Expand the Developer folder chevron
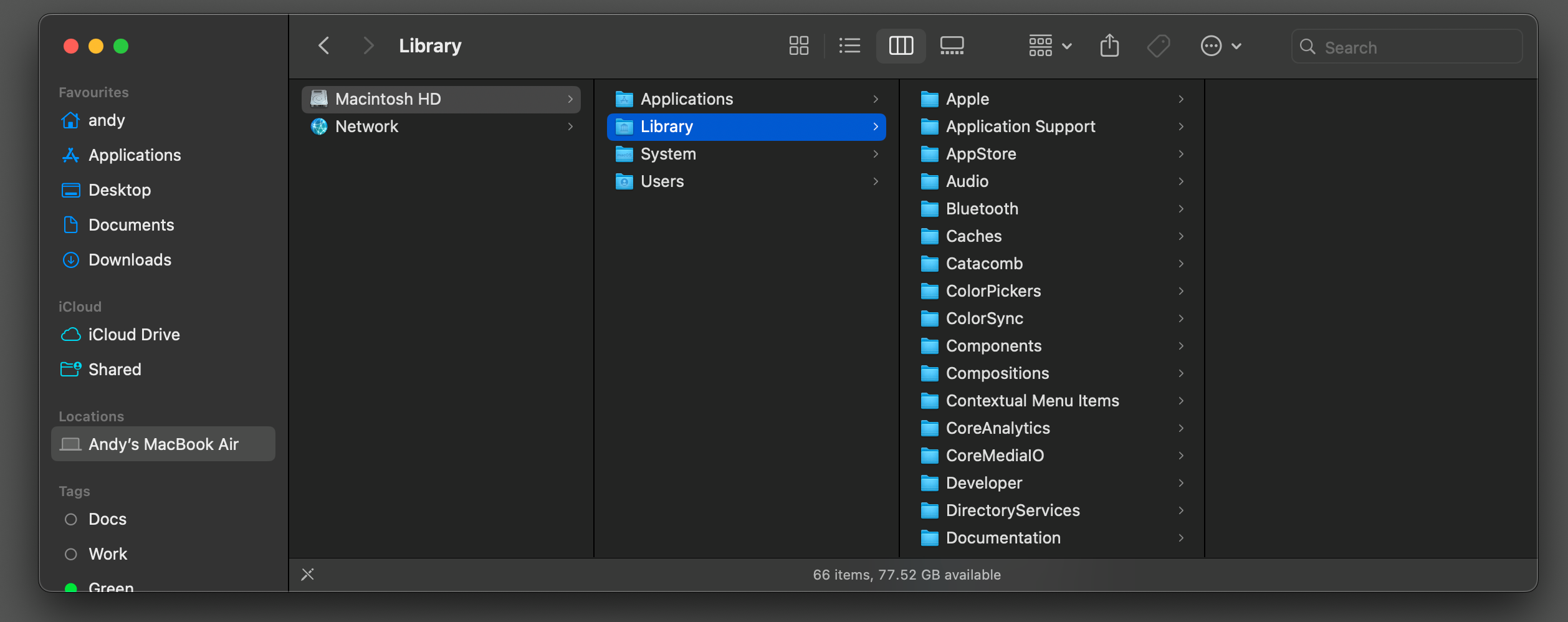The width and height of the screenshot is (1568, 622). coord(1181,483)
